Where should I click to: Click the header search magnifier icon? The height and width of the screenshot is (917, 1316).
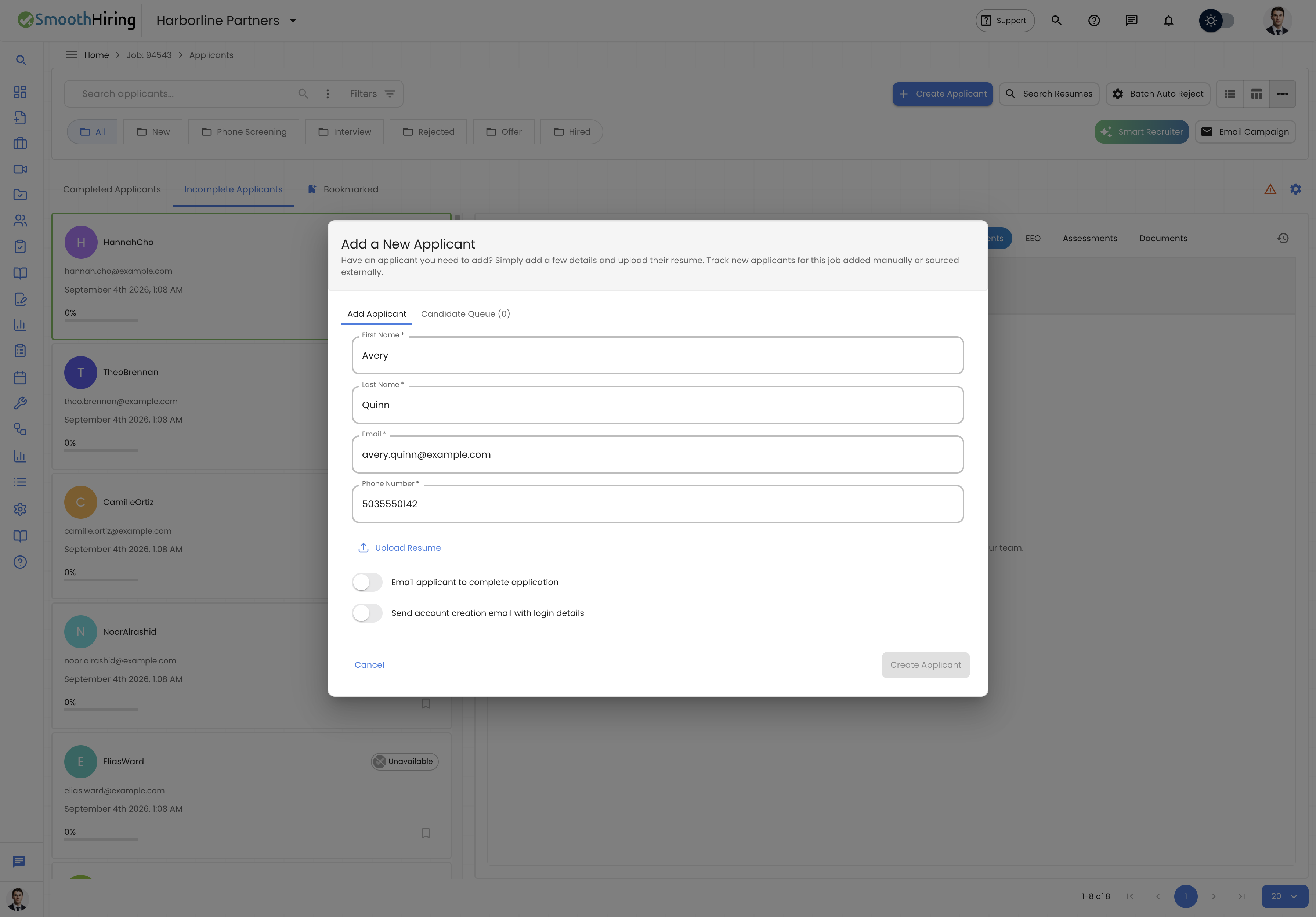[x=1056, y=21]
